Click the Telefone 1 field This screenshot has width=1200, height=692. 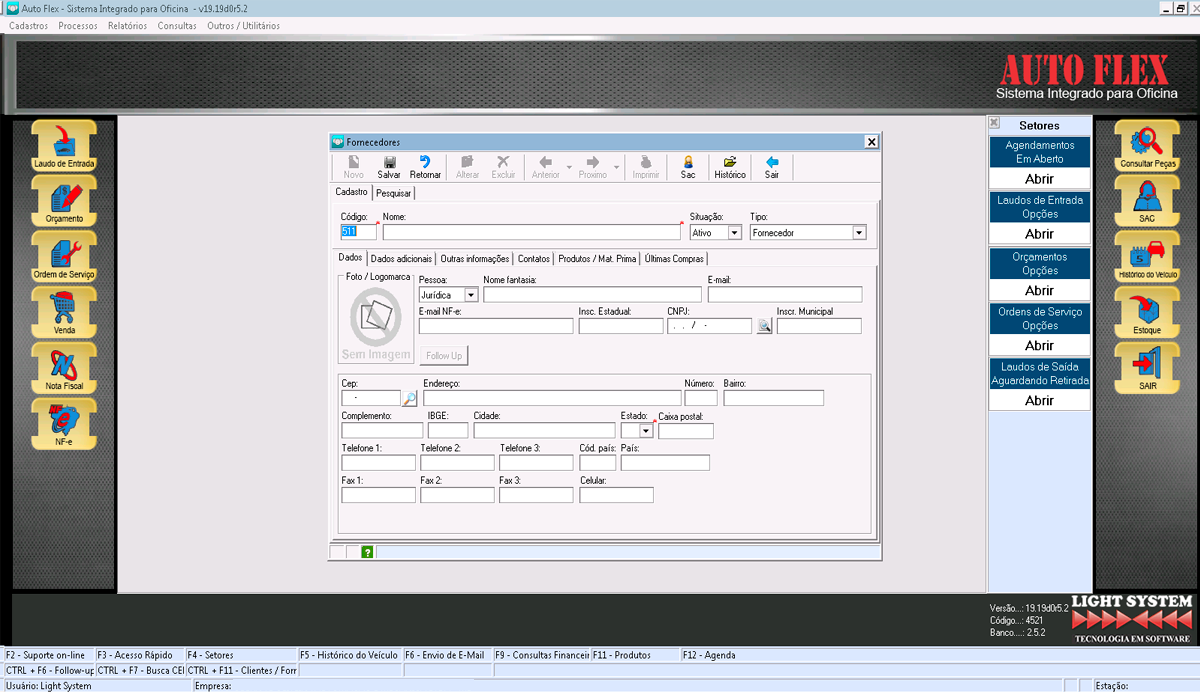tap(378, 463)
